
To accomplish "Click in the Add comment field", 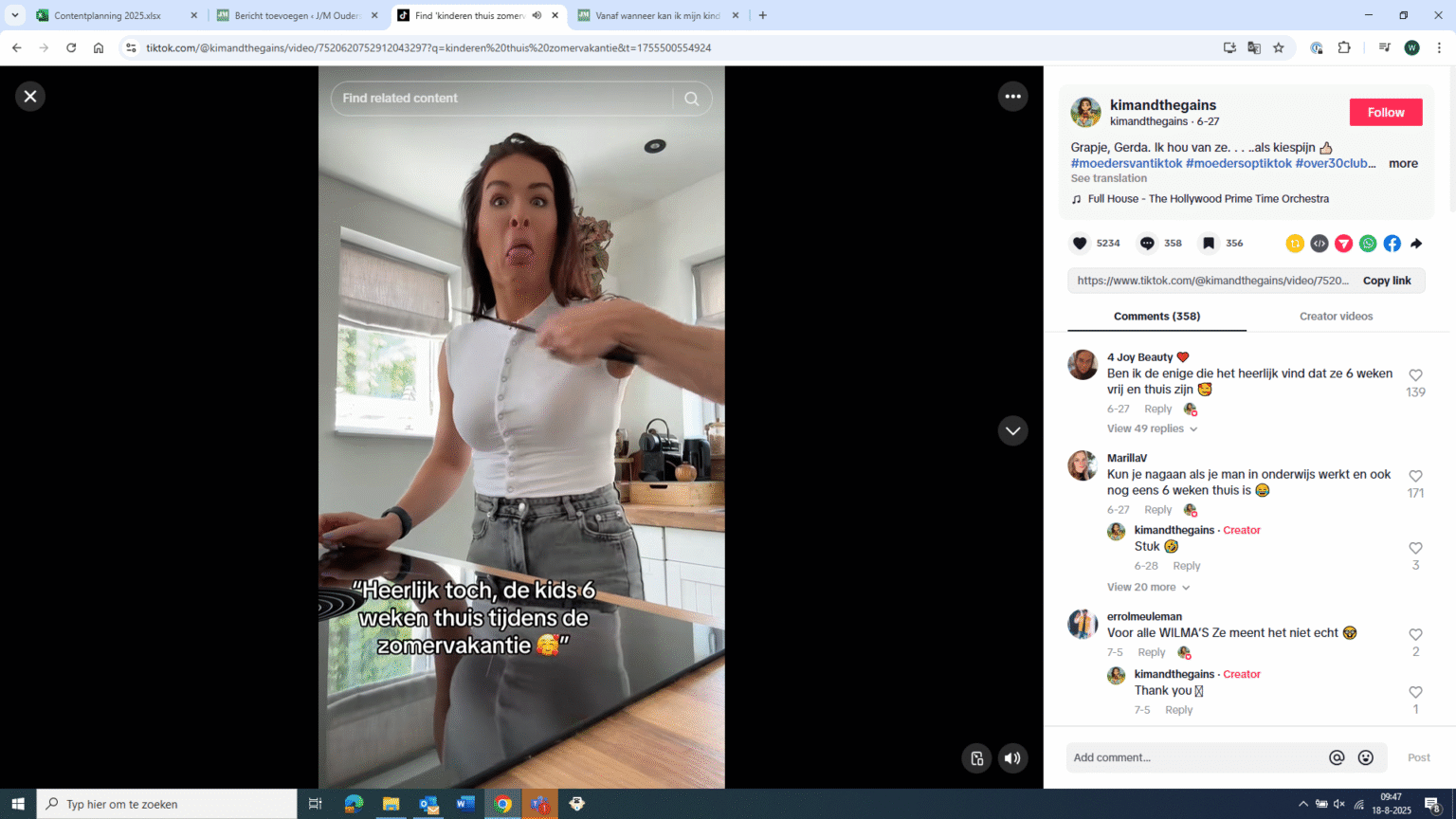I will 1194,757.
